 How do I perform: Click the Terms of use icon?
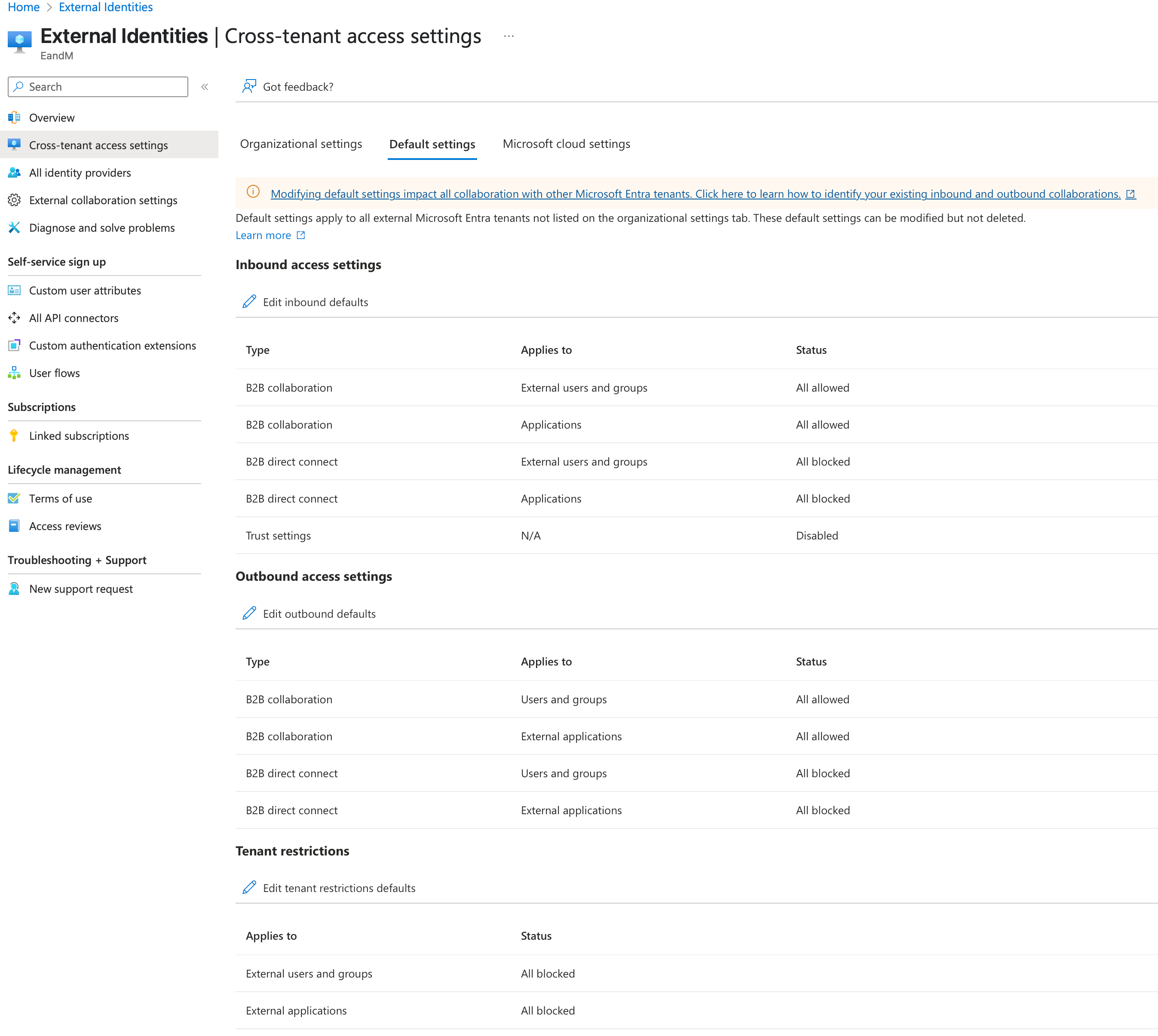(x=14, y=498)
